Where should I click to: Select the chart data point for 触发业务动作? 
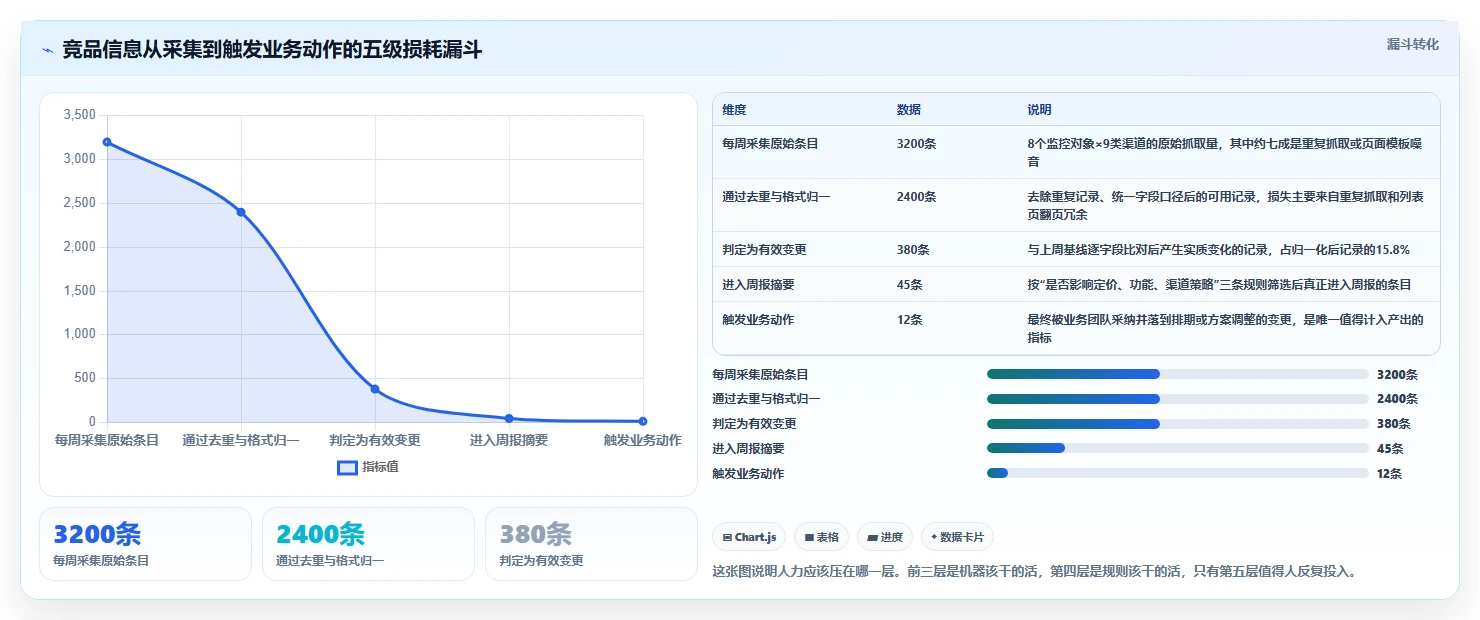(643, 421)
